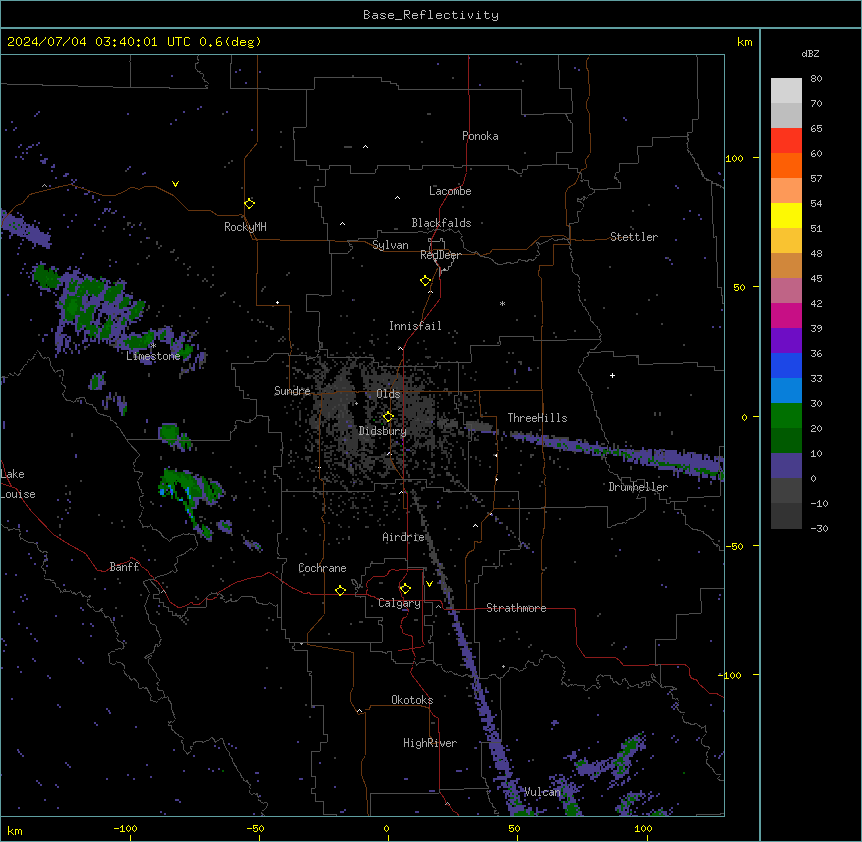
Task: Select the yellow 51–54 dBZ legend swatch
Action: tap(786, 215)
